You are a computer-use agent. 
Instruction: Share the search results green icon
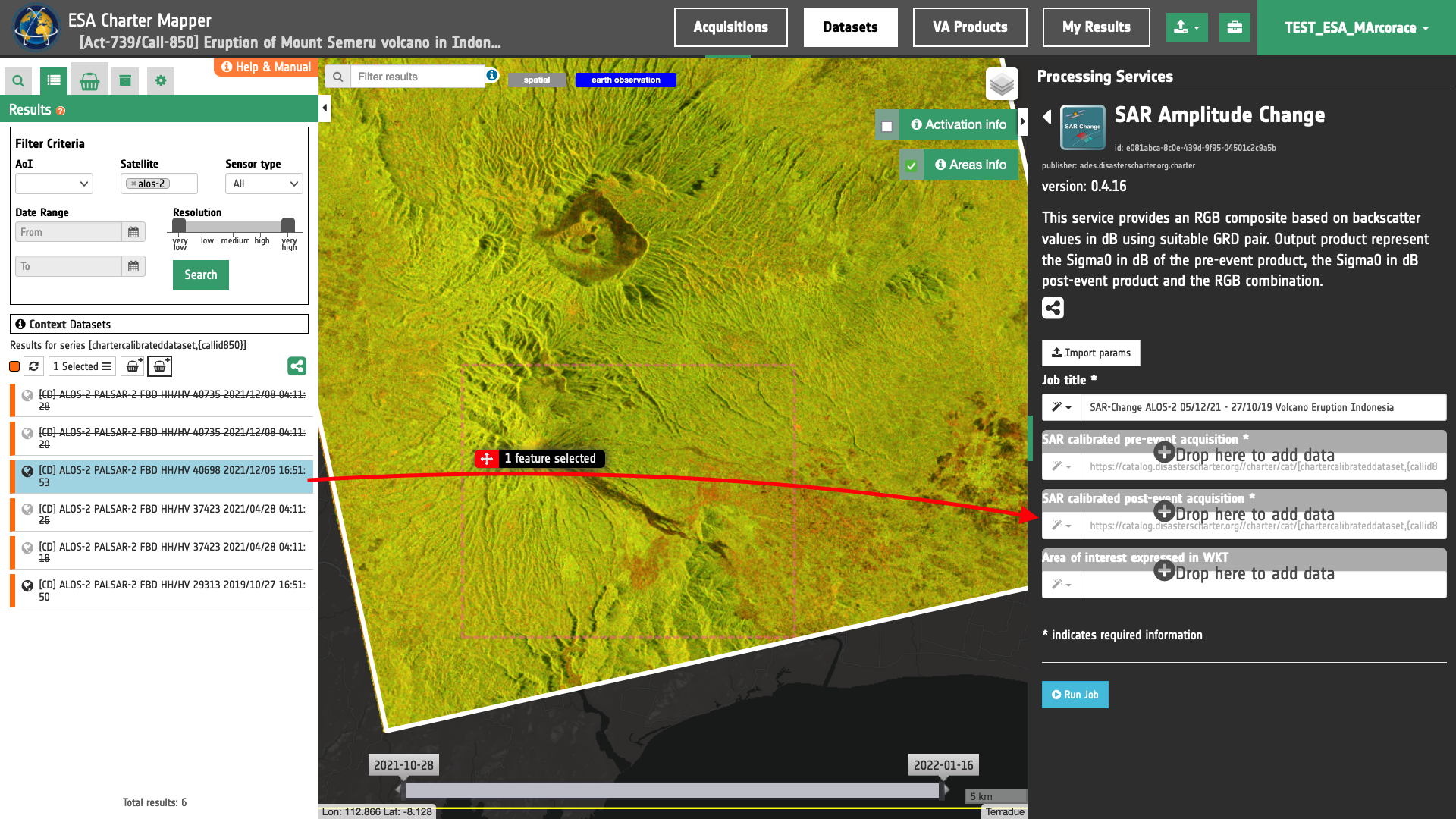tap(297, 366)
